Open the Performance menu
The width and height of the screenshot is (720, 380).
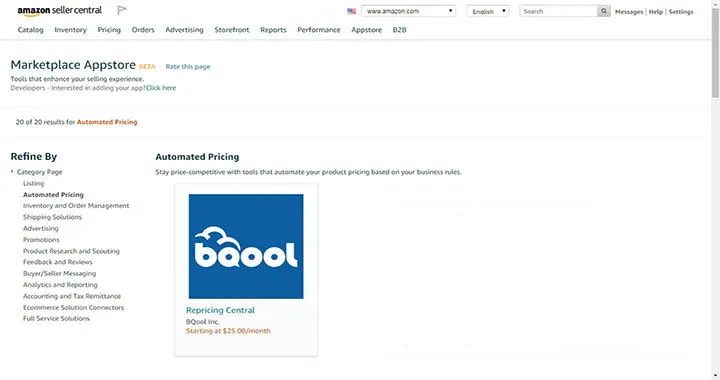click(x=319, y=30)
